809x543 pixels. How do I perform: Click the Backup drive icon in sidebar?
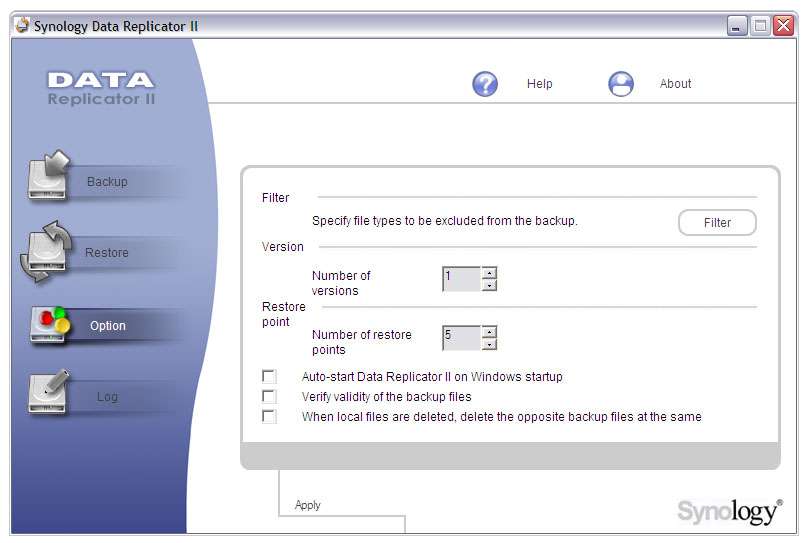[x=48, y=176]
